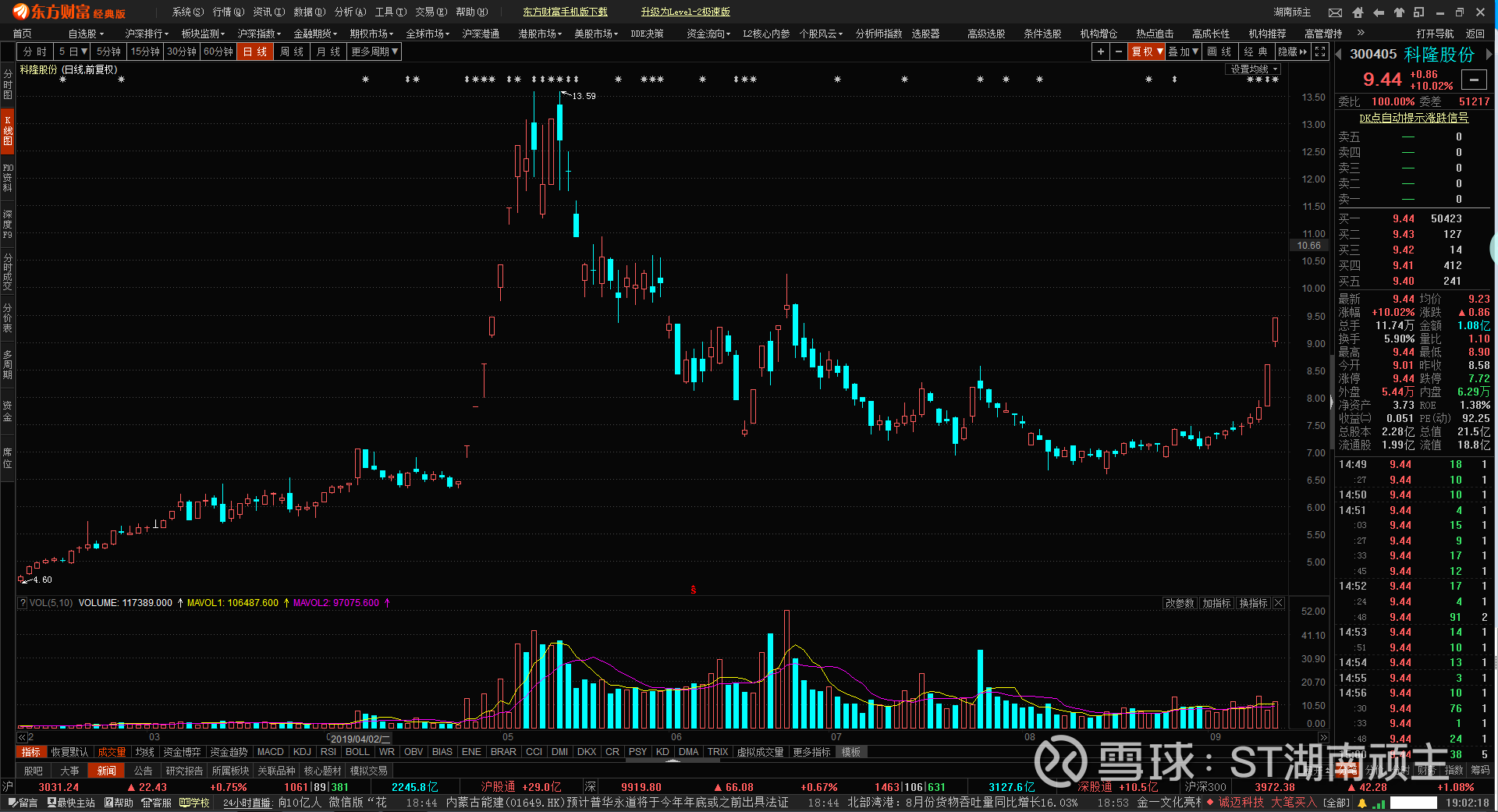The width and height of the screenshot is (1498, 812).
Task: Click the back arrow icon in title bar
Action: pyautogui.click(x=1378, y=12)
